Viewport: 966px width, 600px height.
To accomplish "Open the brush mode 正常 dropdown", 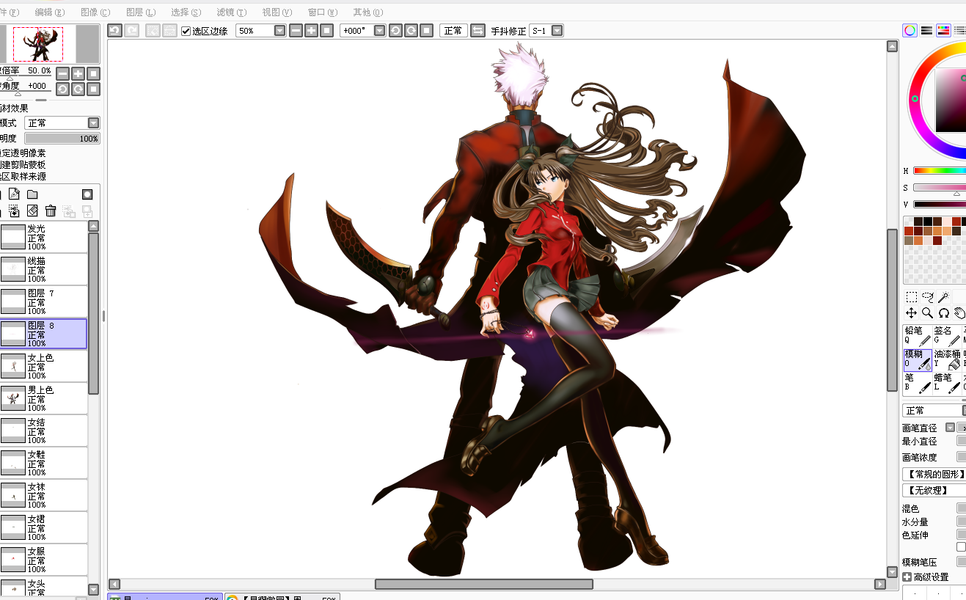I will tap(933, 410).
